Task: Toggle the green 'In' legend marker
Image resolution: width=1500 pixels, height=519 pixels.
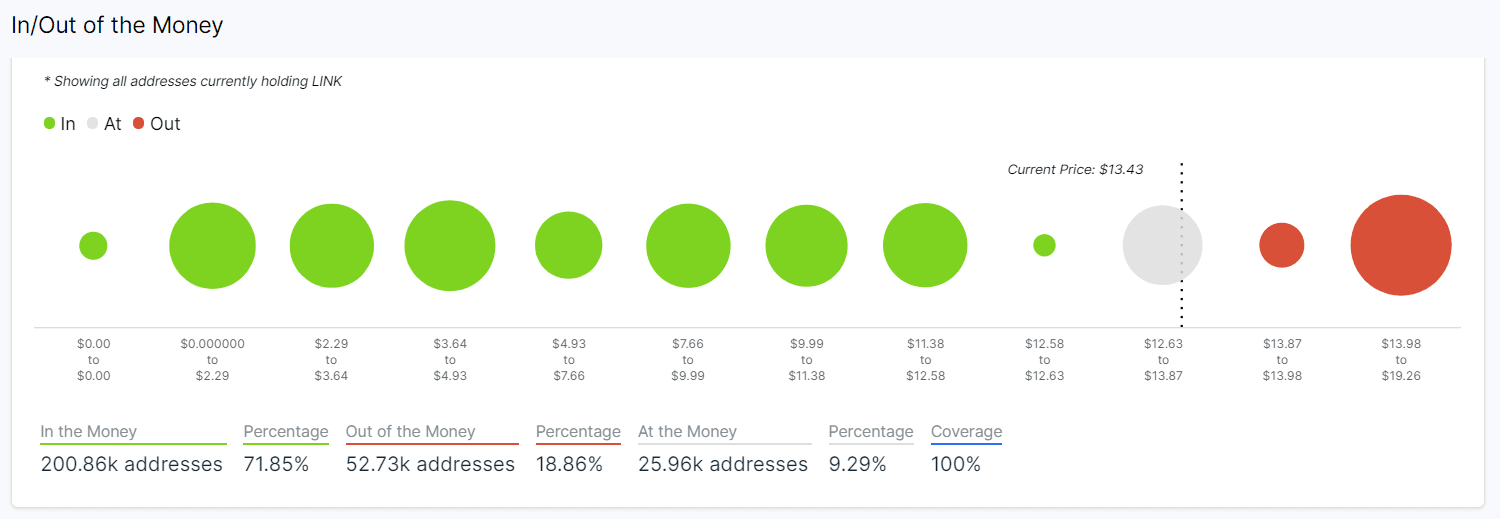Action: pyautogui.click(x=50, y=124)
